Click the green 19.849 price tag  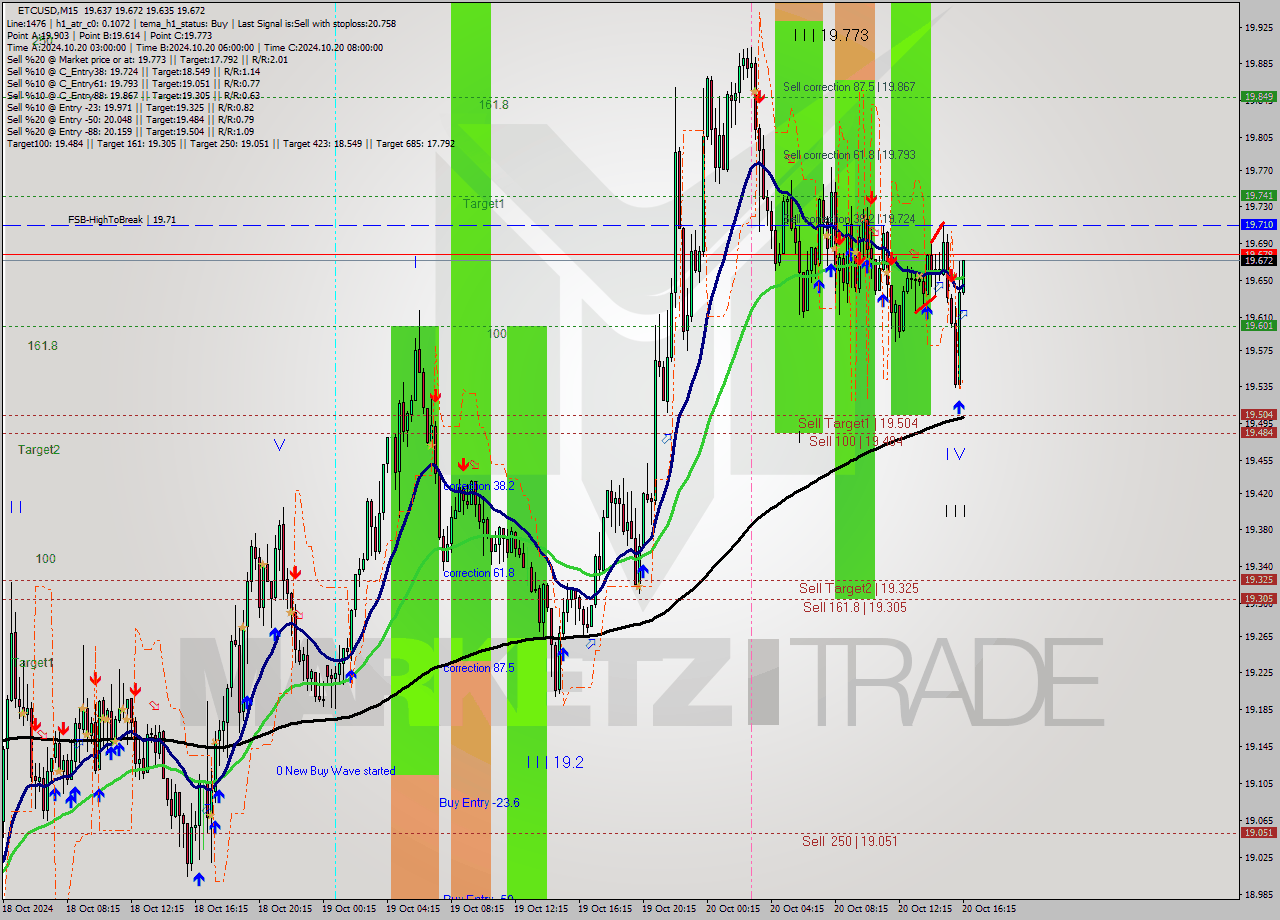[x=1258, y=97]
